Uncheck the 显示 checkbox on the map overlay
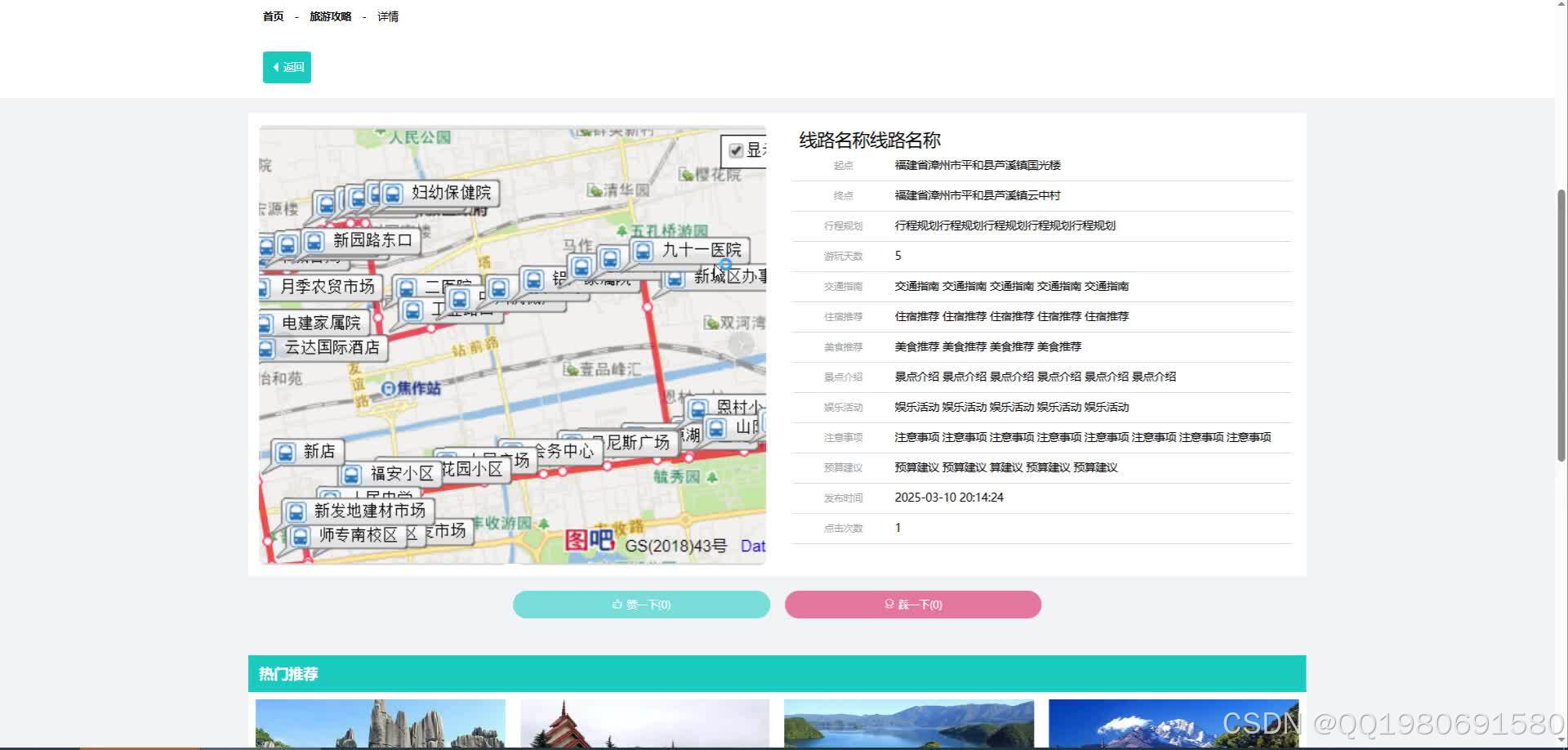Image resolution: width=1568 pixels, height=750 pixels. (734, 151)
